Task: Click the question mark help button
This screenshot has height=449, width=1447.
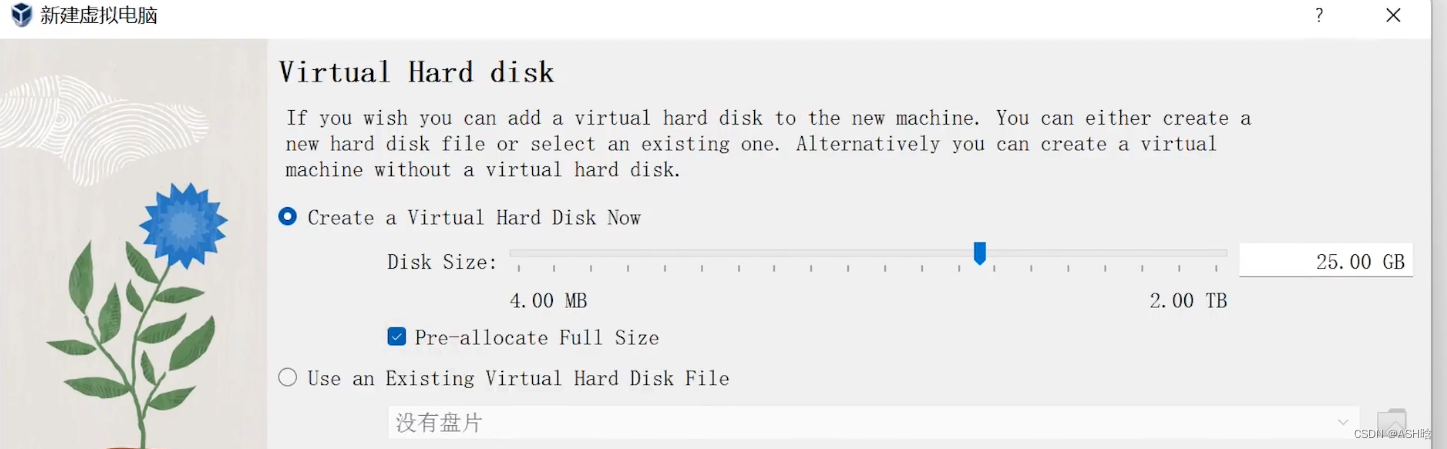Action: (x=1319, y=15)
